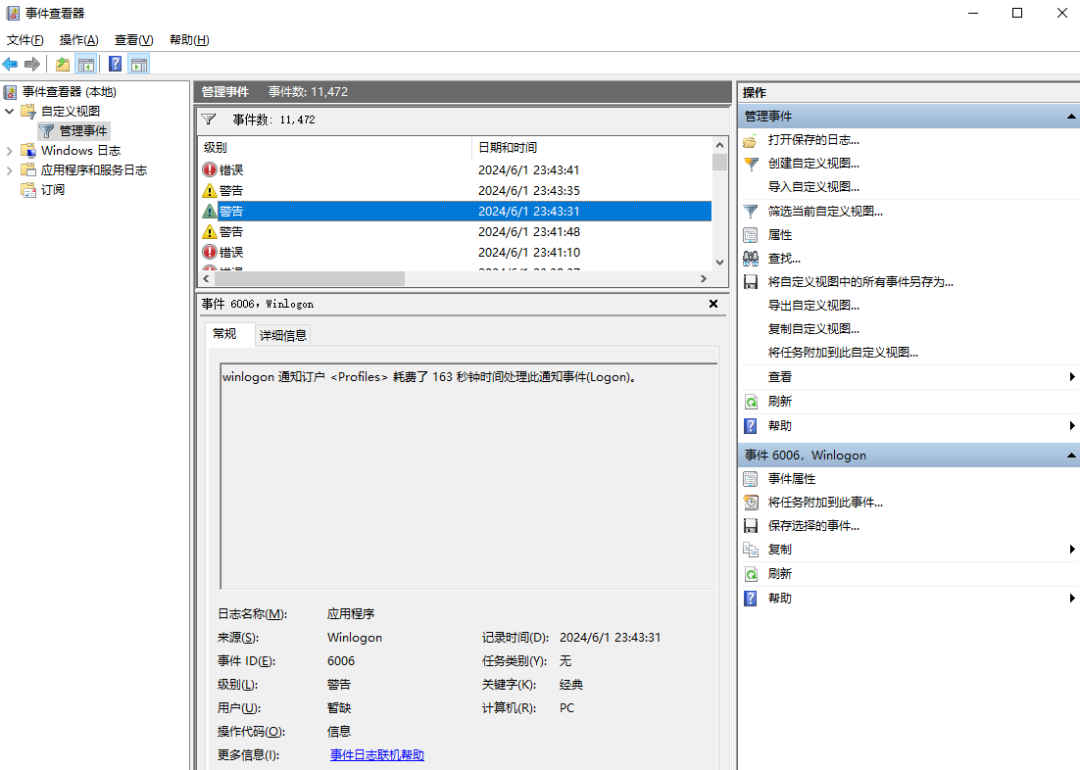Click 导入自定义视图... action
The height and width of the screenshot is (770, 1080).
pyautogui.click(x=813, y=187)
